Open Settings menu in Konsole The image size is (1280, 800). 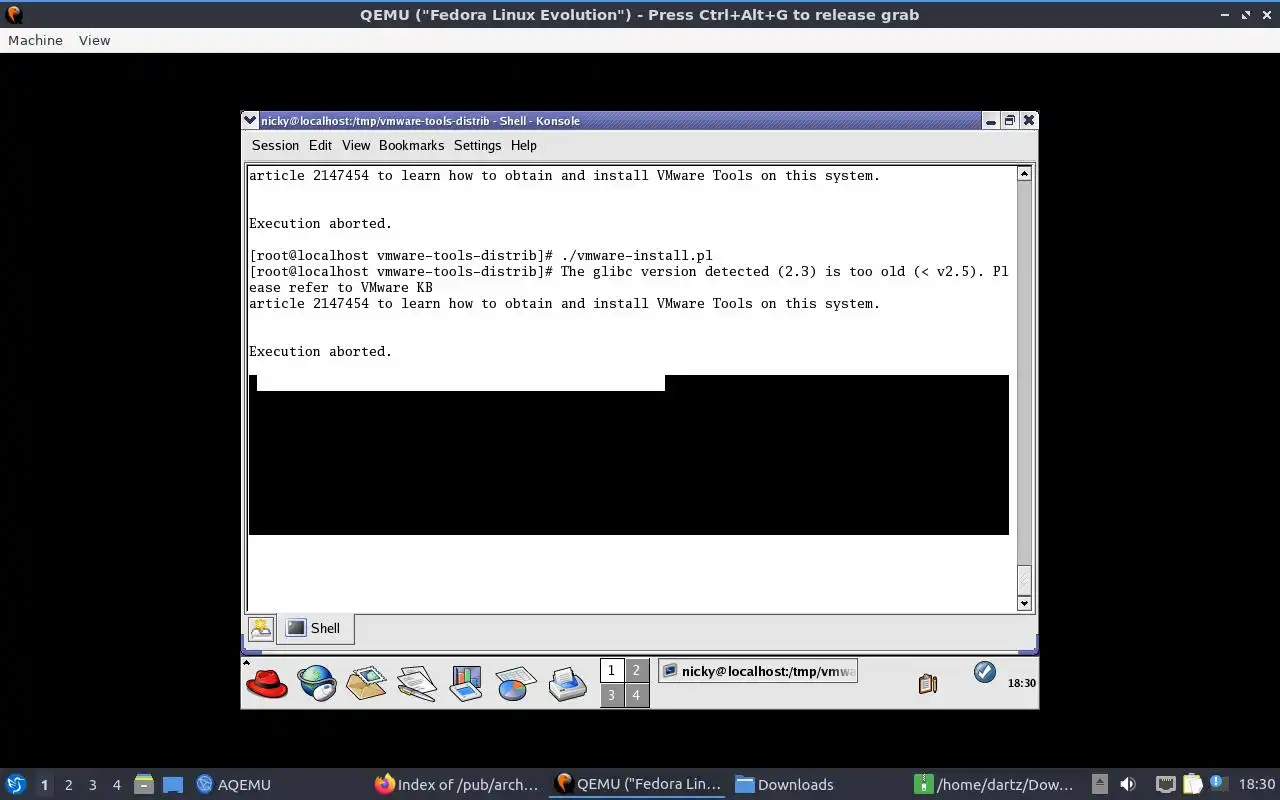[477, 145]
